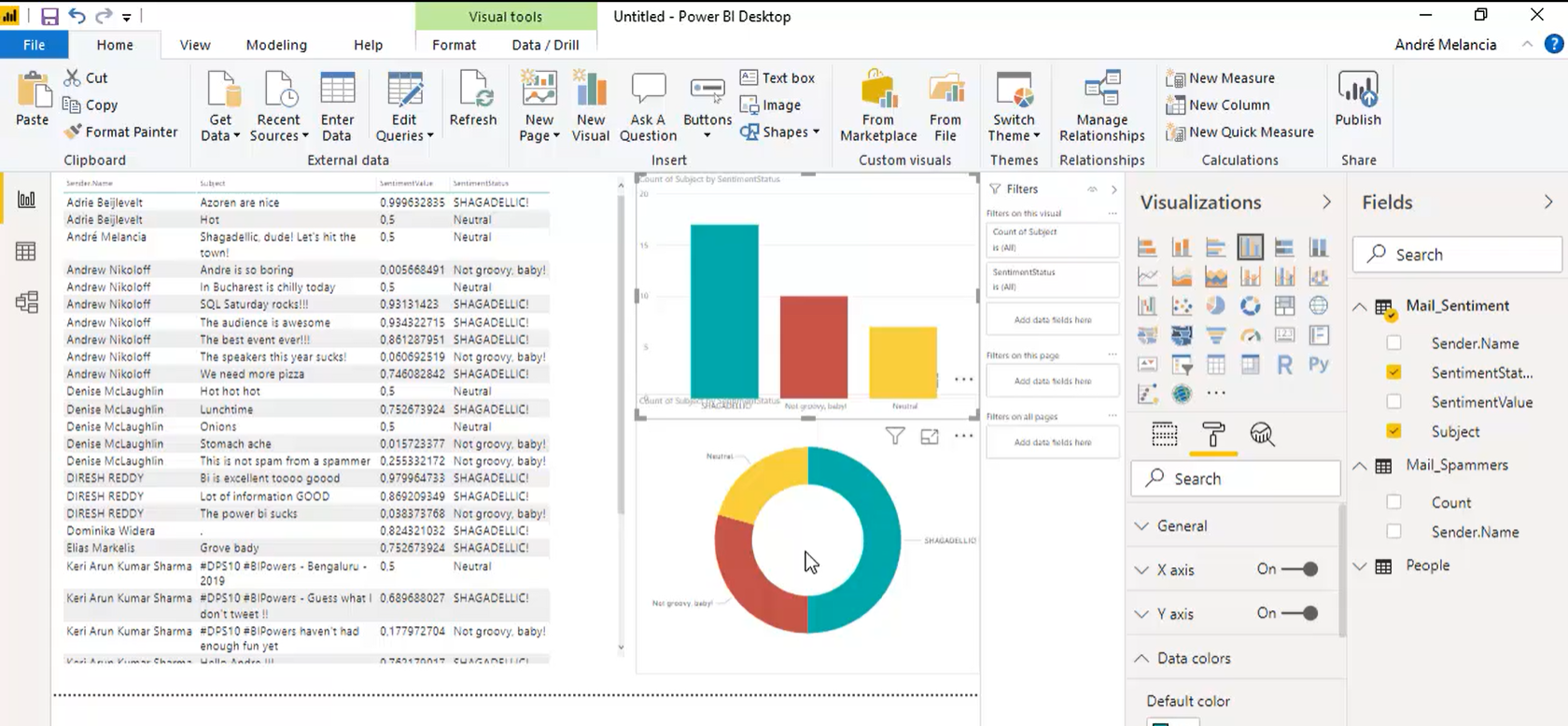Check the SentimentValue field
The image size is (1568, 726).
1393,401
